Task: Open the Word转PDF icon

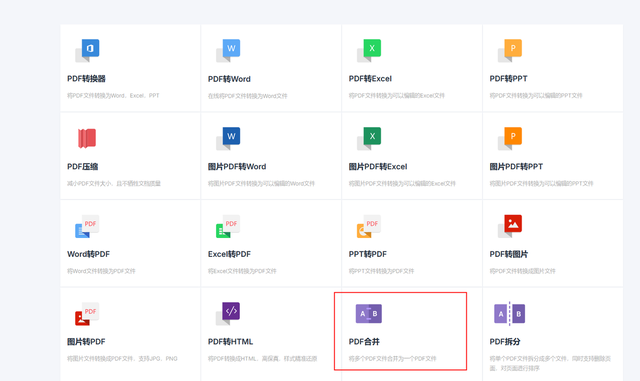Action: 87,226
